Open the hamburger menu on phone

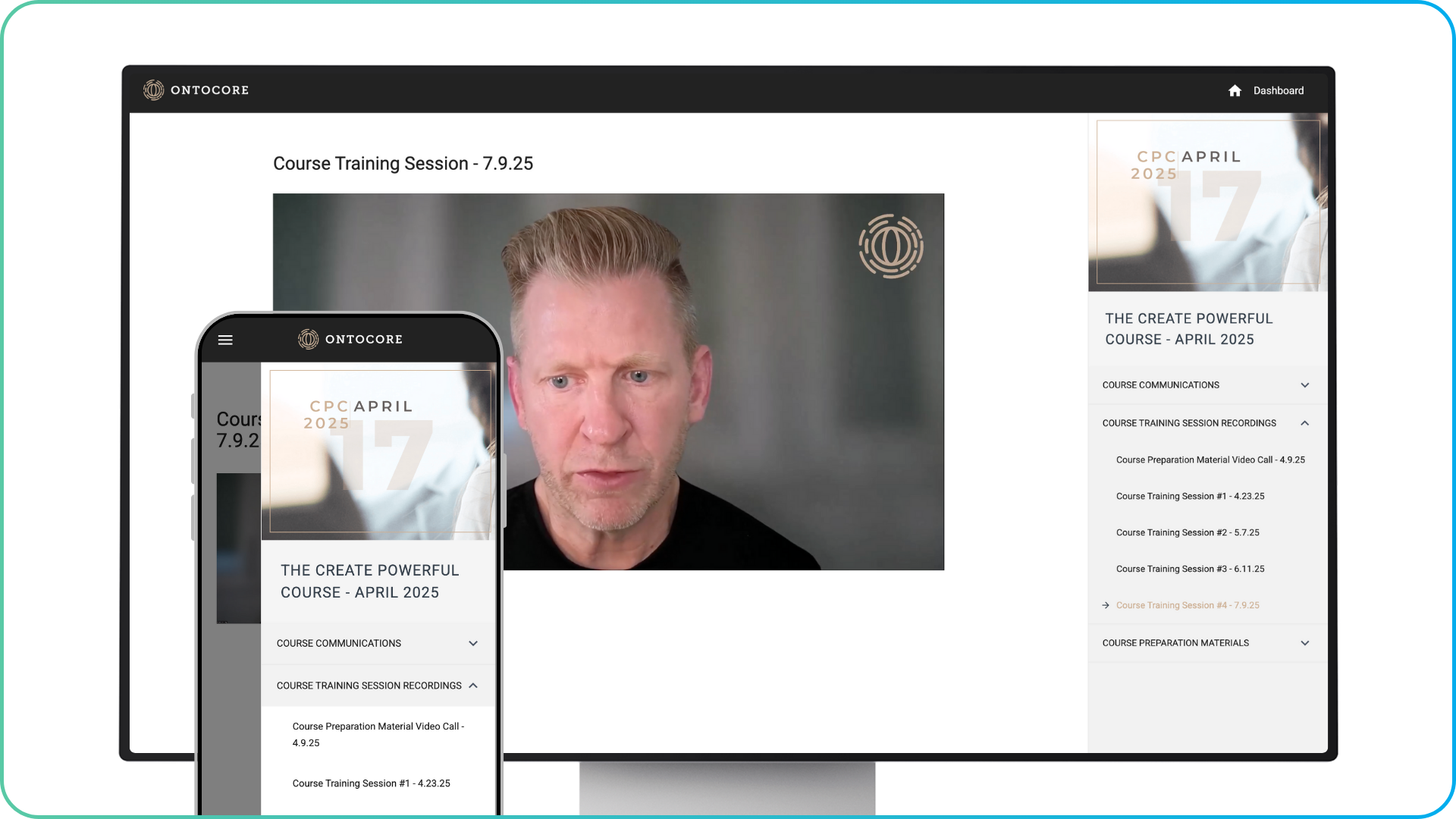(225, 340)
